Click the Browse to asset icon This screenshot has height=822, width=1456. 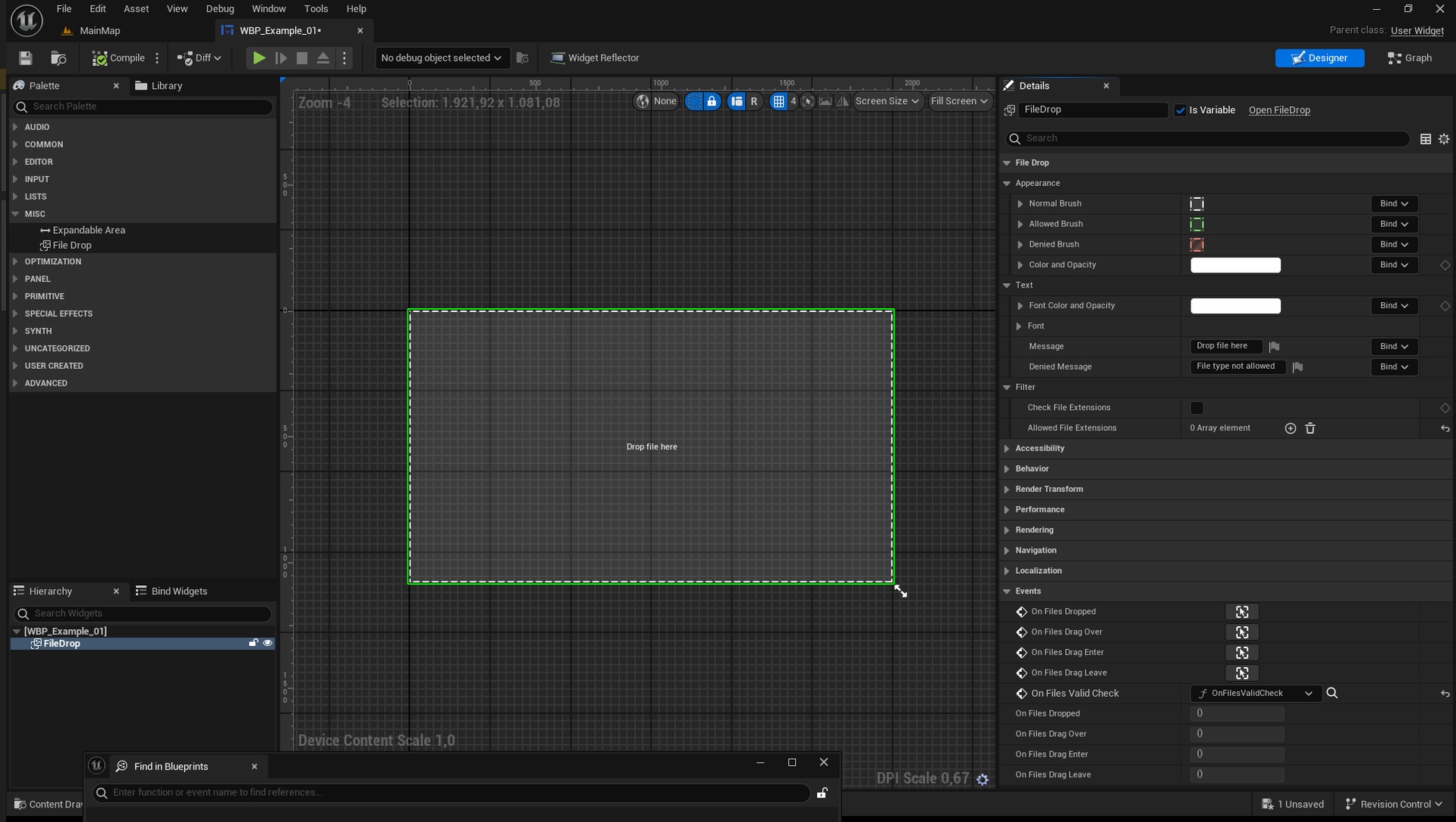58,58
